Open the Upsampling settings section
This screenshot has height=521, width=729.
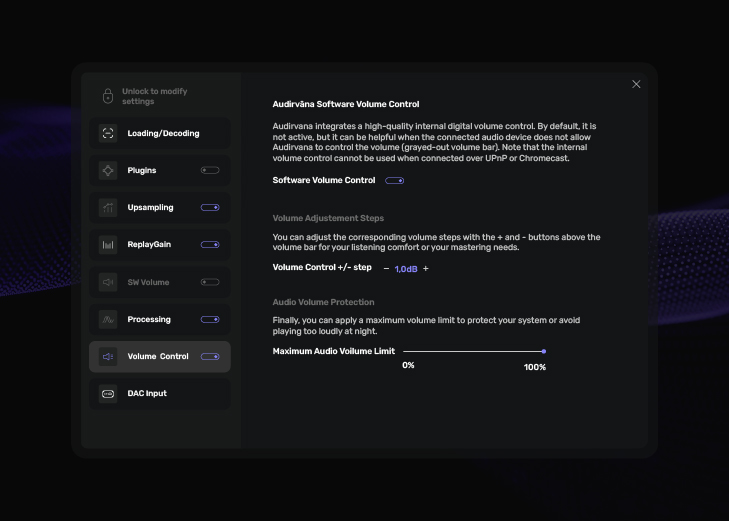160,208
